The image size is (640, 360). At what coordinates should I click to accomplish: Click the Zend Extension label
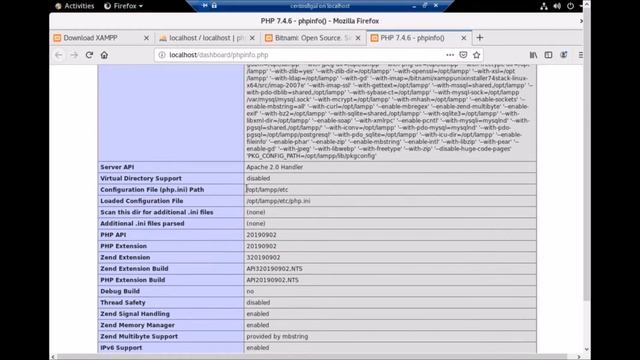(x=125, y=258)
